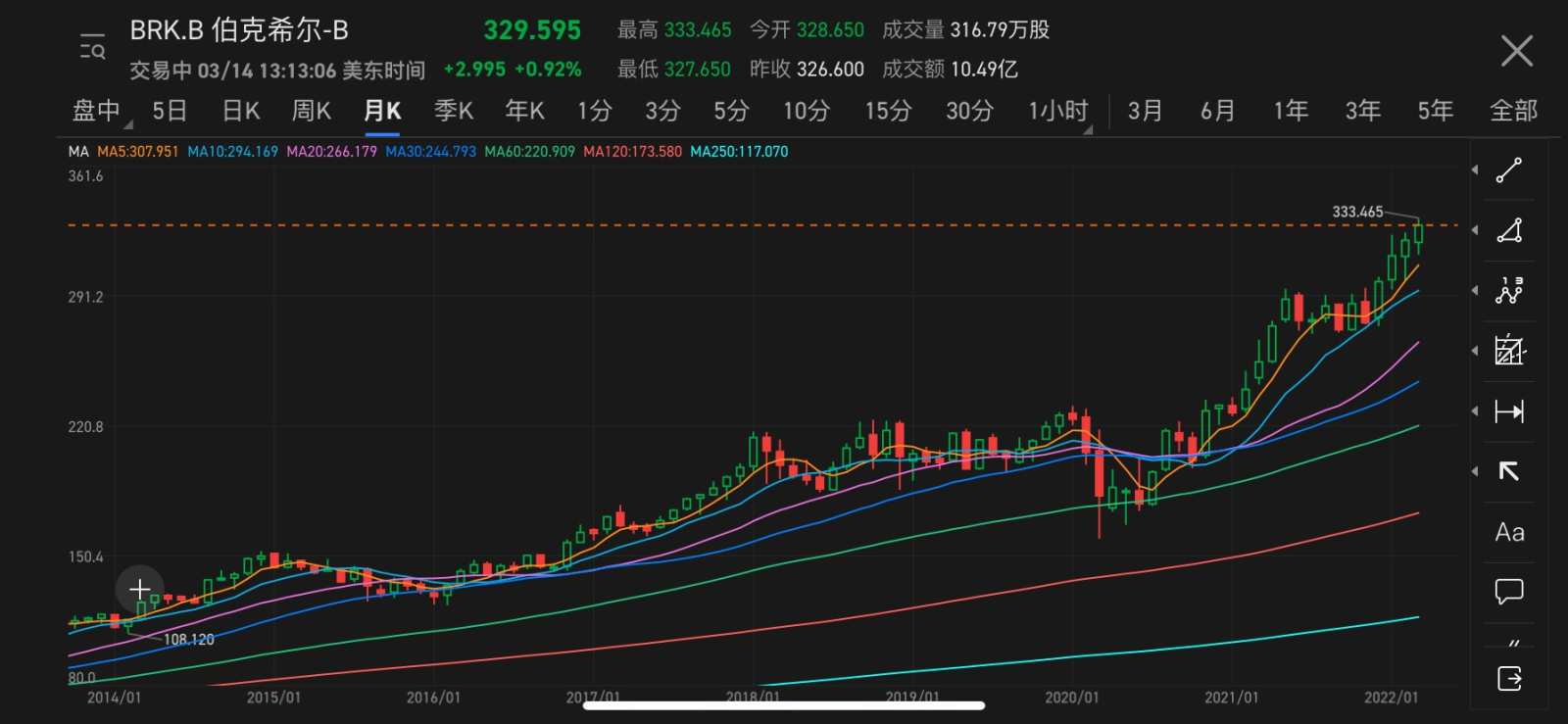Screen dimensions: 1568x724
Task: Expand the 1小时 interval options arrow
Action: tap(1088, 128)
